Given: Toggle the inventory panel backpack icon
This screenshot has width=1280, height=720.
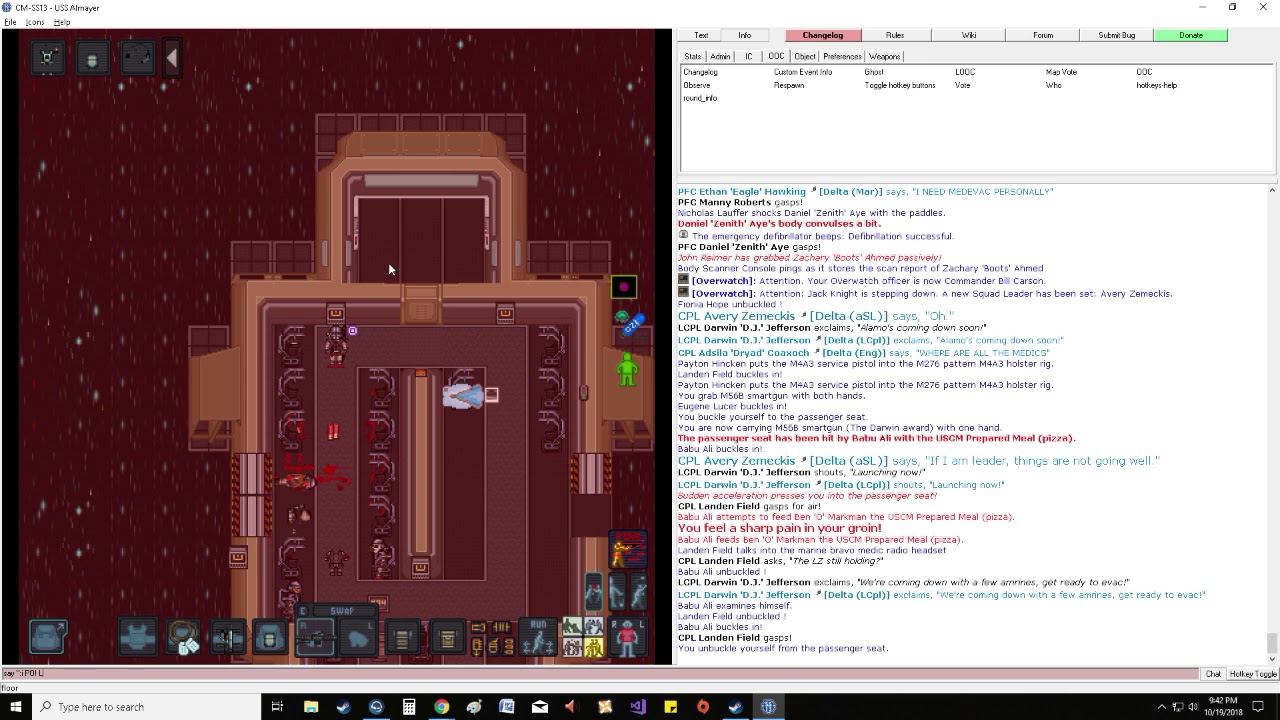Looking at the screenshot, I should point(47,637).
